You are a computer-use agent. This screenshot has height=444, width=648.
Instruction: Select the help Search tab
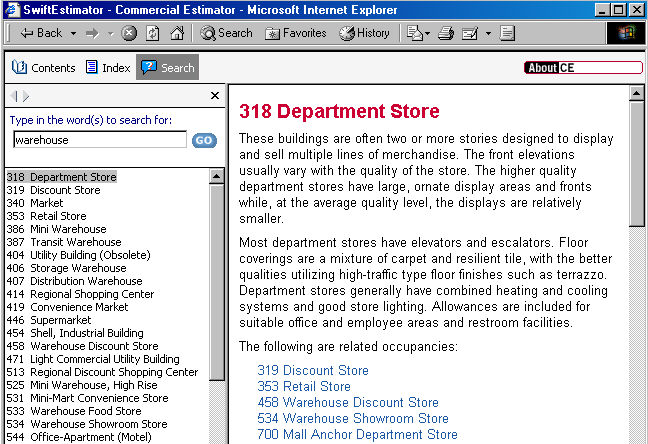click(x=167, y=67)
